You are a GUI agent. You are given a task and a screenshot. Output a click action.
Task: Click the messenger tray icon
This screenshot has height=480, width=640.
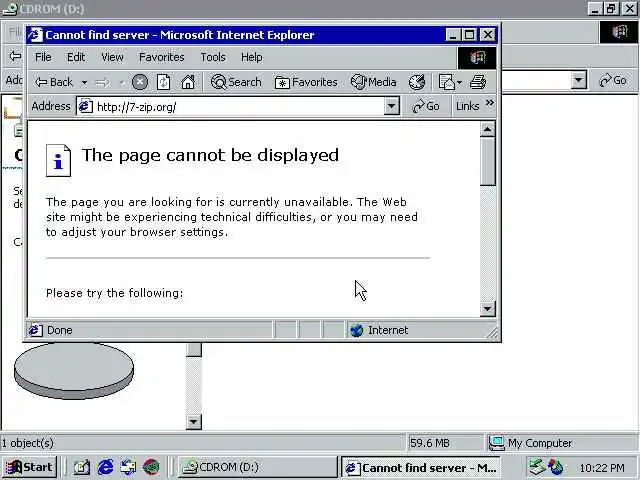[556, 467]
